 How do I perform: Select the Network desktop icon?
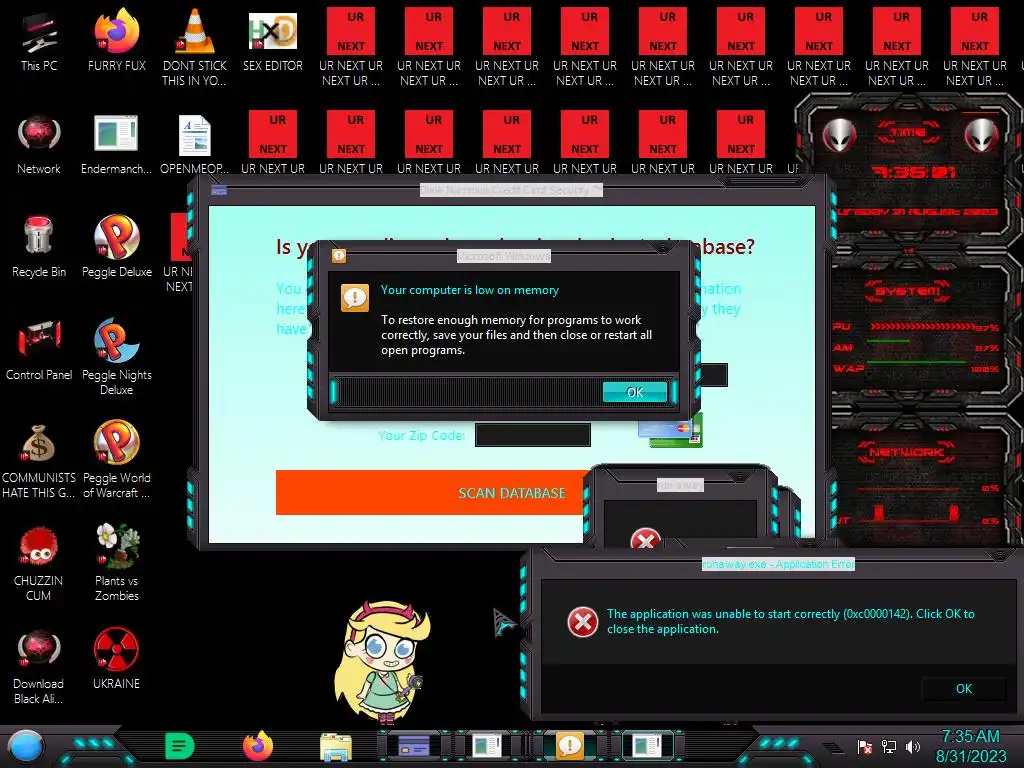click(39, 145)
